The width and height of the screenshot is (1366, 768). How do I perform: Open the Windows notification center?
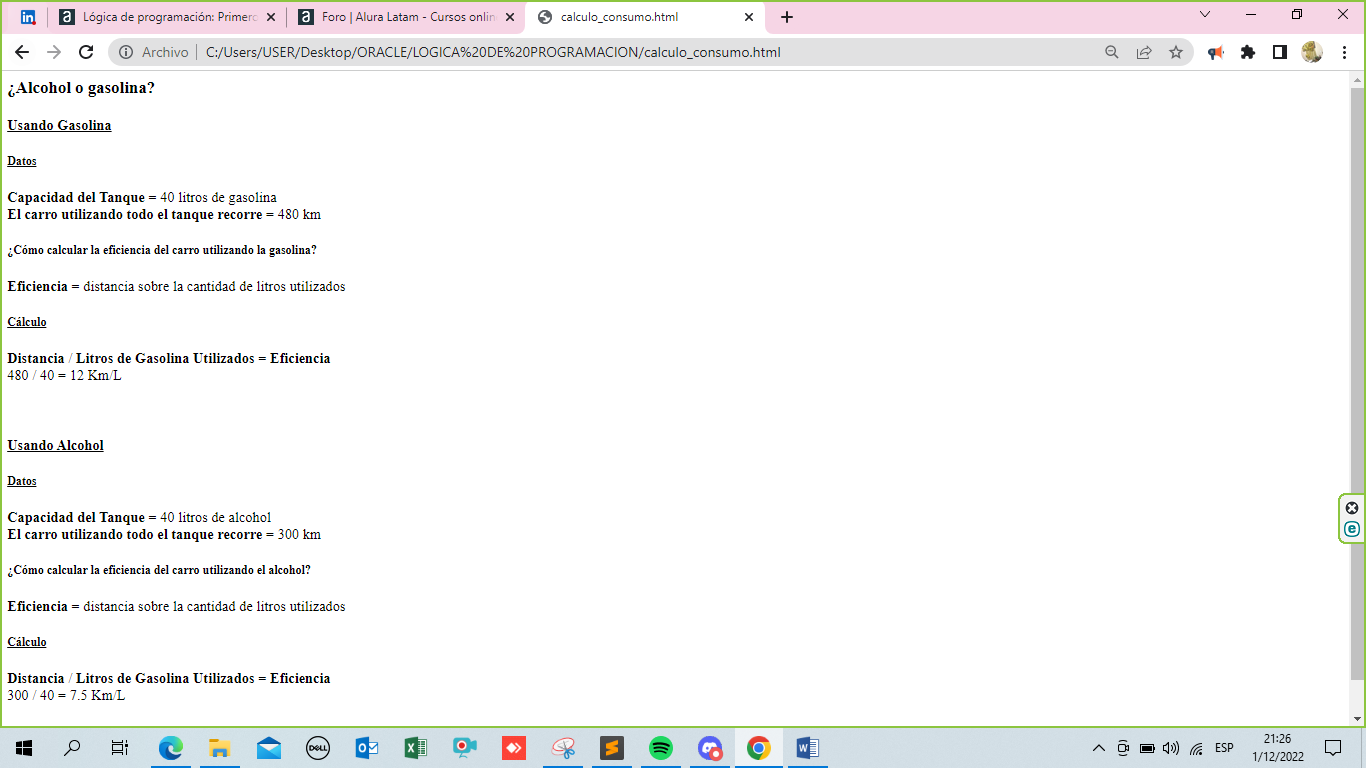[1332, 747]
